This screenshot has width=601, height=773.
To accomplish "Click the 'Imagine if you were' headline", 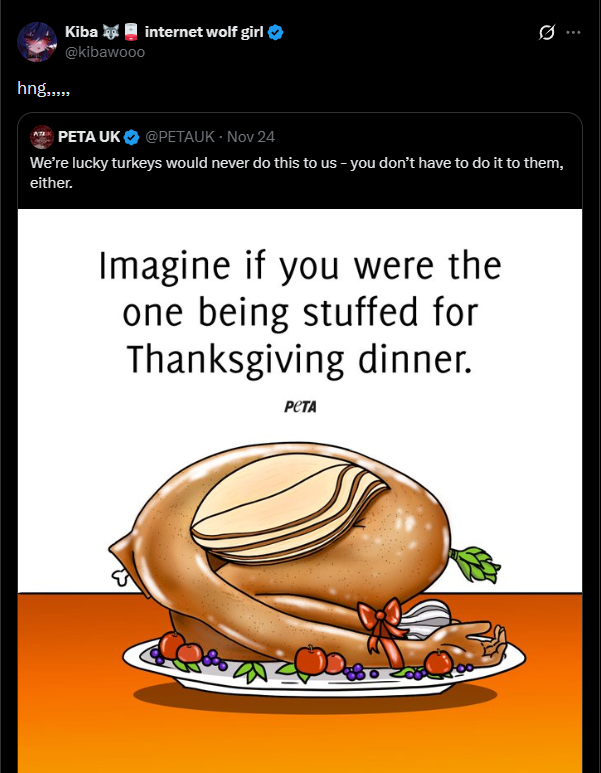I will (x=300, y=267).
